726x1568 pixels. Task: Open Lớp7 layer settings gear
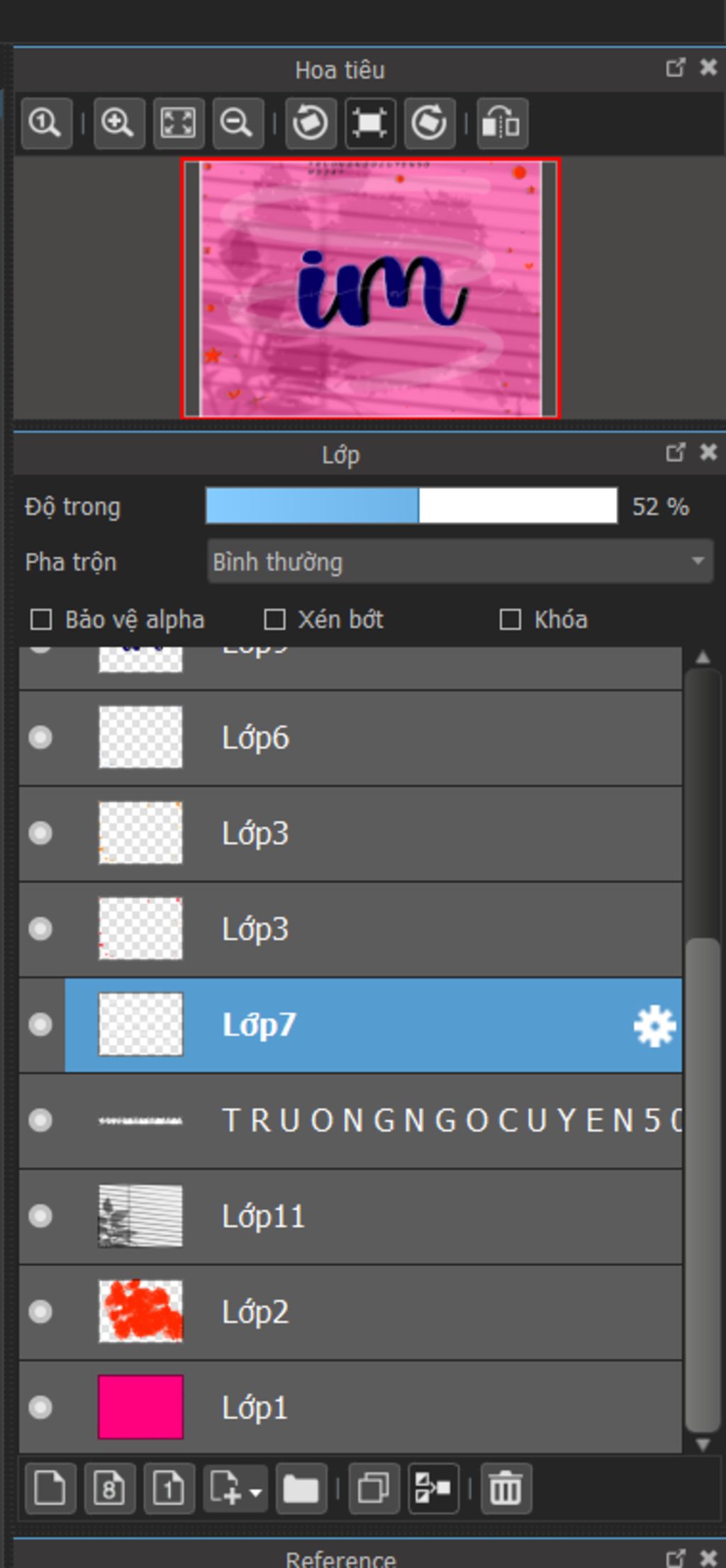[654, 1025]
